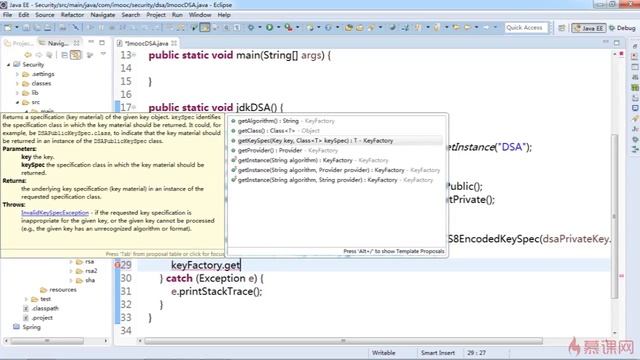Maximize the Navigator panel
This screenshot has width=640, height=360.
pyautogui.click(x=102, y=42)
